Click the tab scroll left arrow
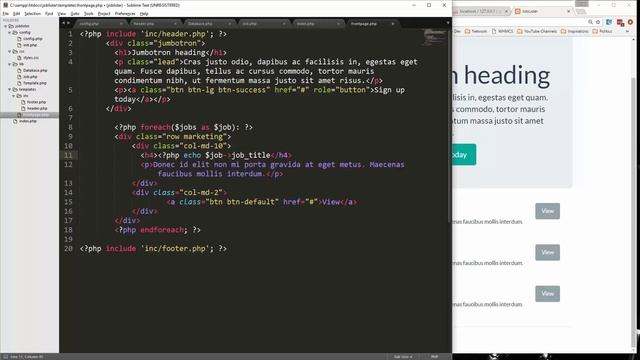Screen dimensions: 640x360 tap(63, 23)
